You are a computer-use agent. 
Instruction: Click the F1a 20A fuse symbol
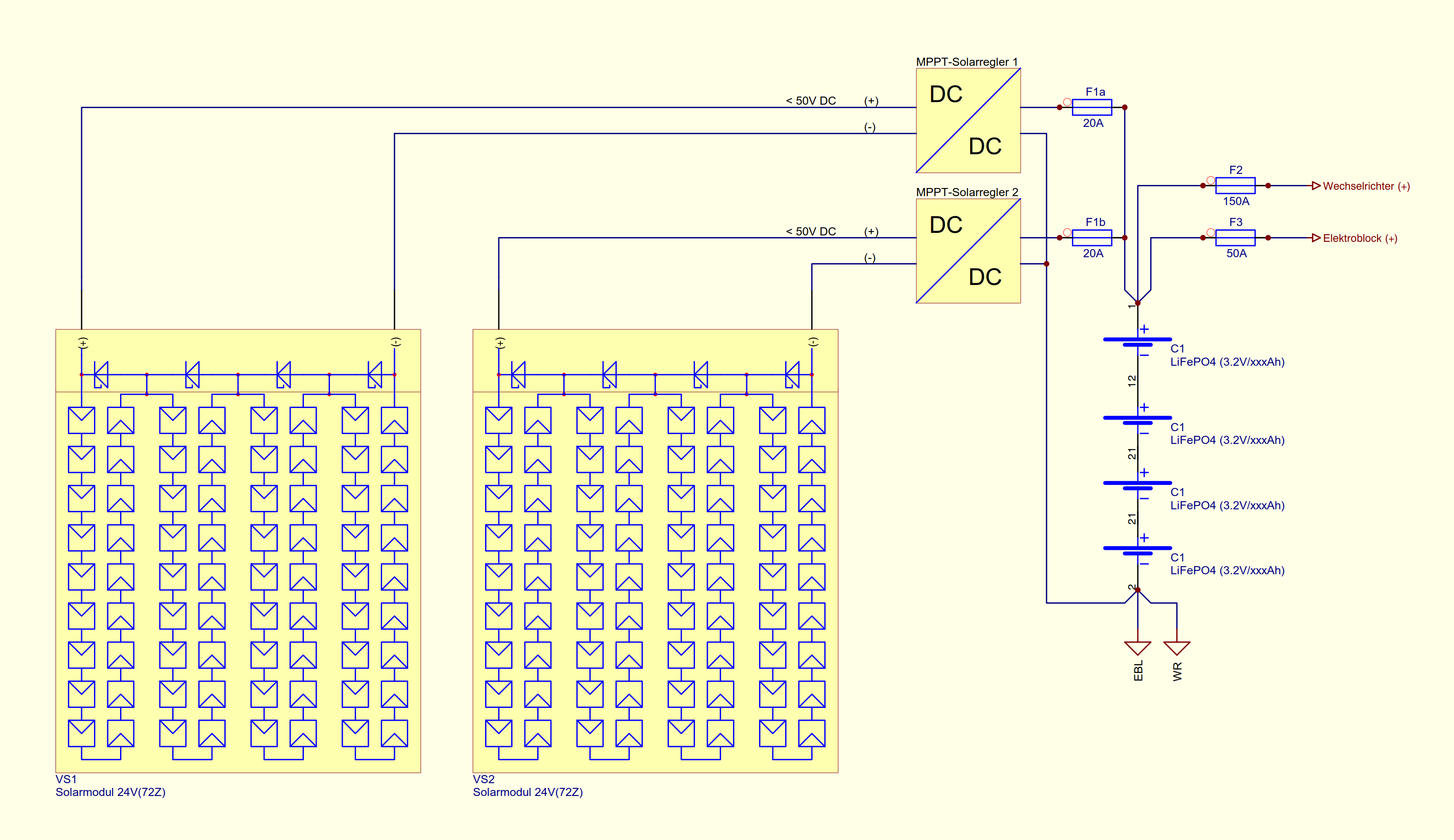coord(1092,107)
